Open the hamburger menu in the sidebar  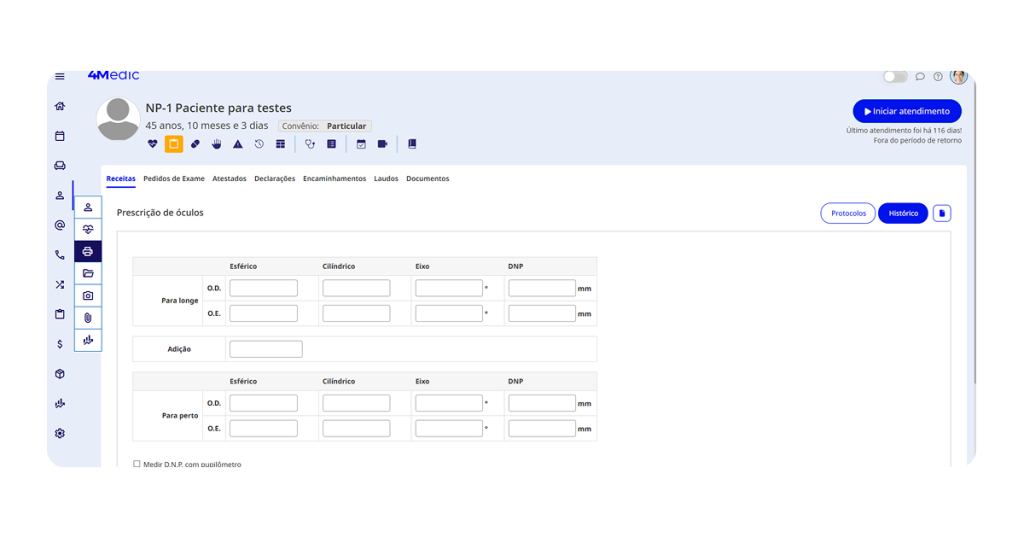[x=60, y=76]
